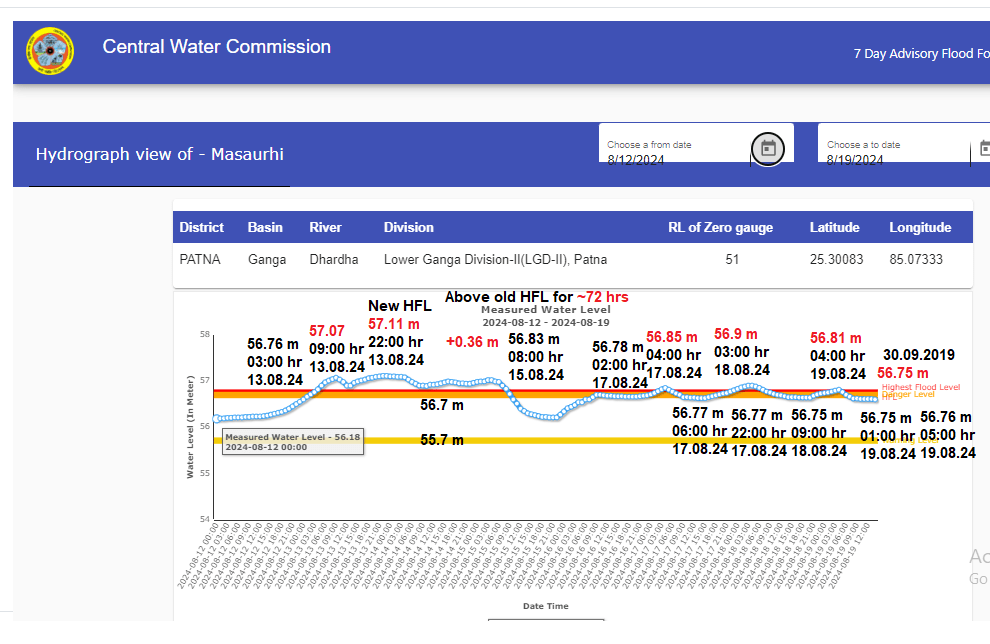Click the Measured Water Level 56.18 tooltip
The height and width of the screenshot is (644, 990).
pos(292,442)
